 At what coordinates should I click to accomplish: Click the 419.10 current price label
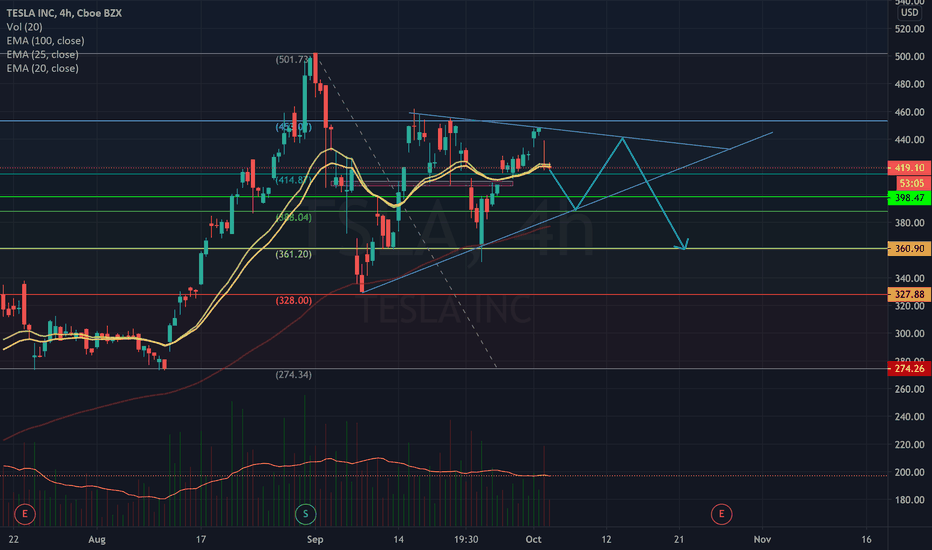(x=909, y=168)
